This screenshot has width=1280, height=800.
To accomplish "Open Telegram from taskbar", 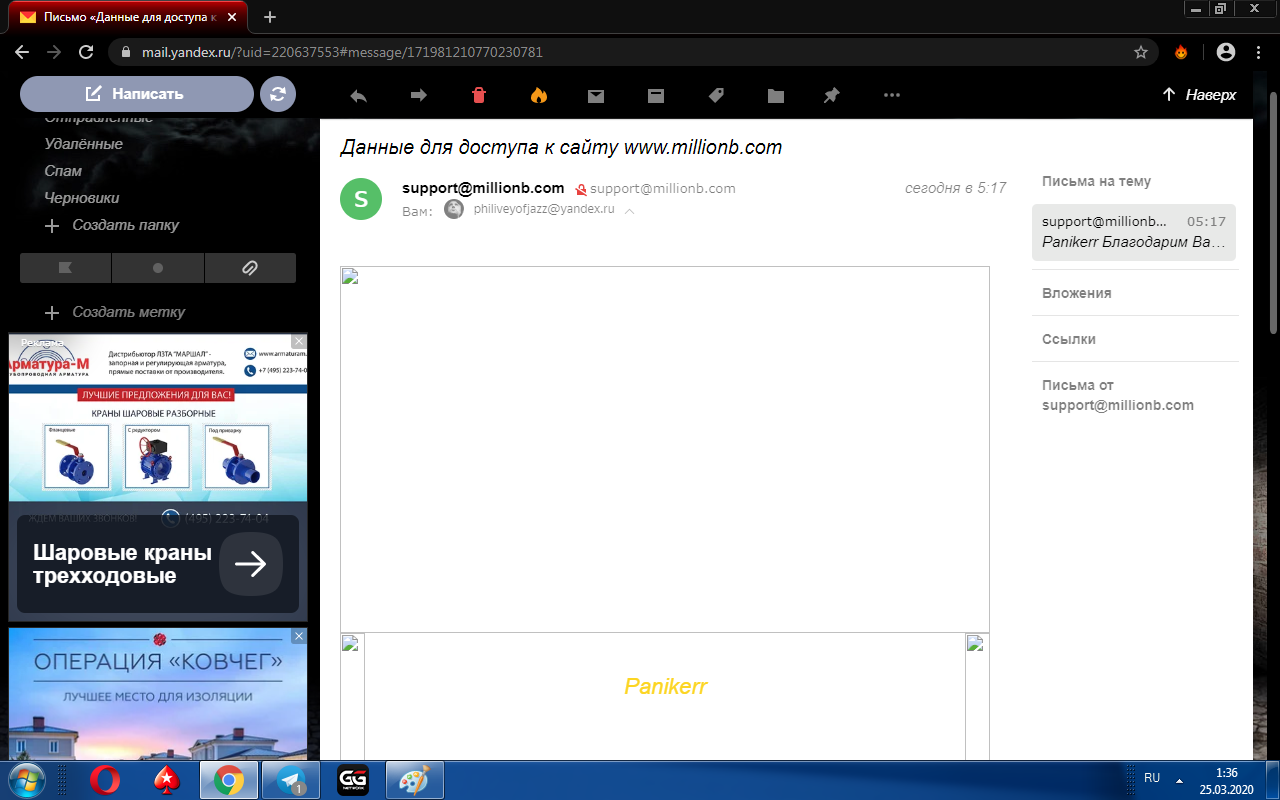I will coord(290,779).
